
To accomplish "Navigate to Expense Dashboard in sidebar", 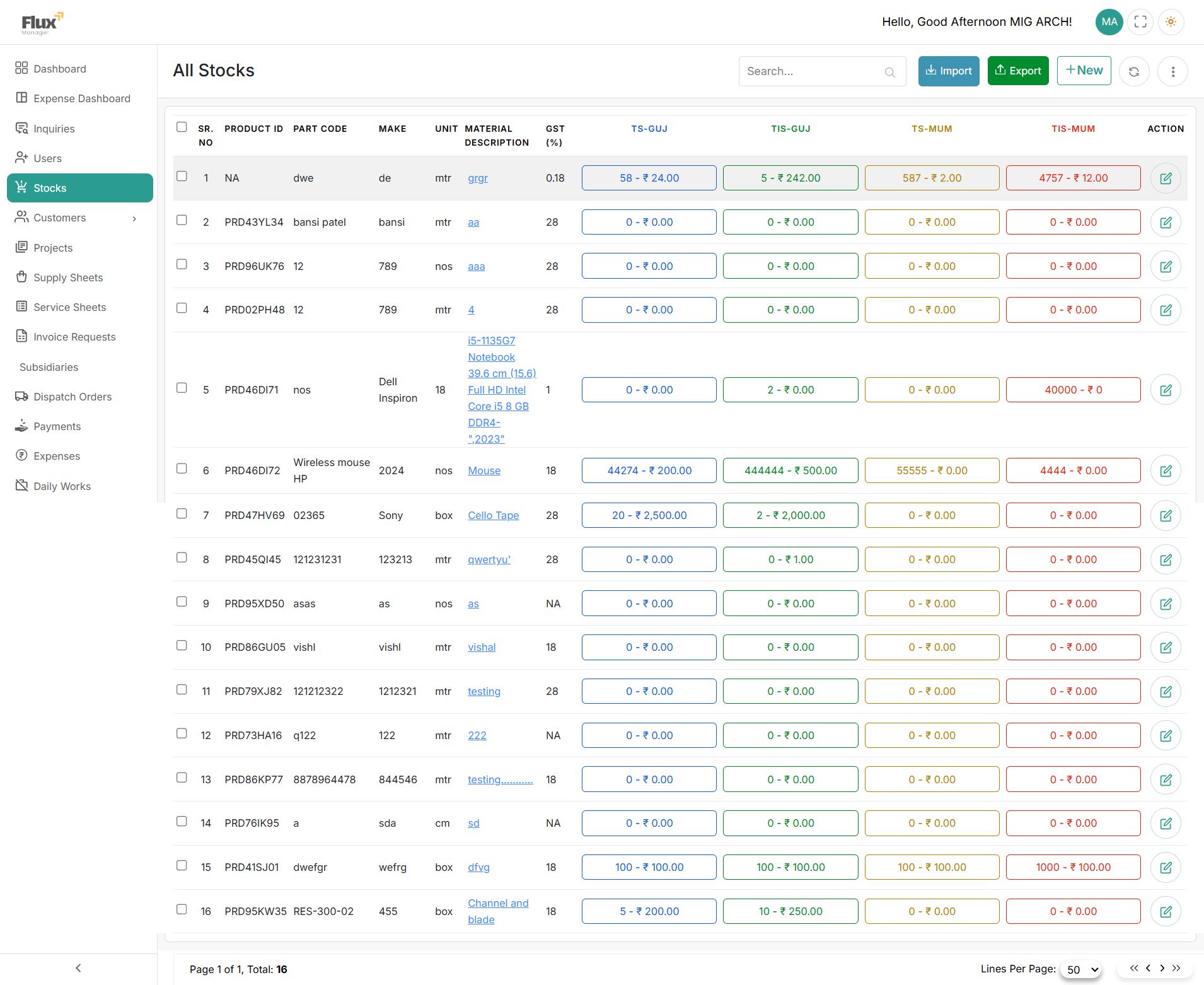I will pos(82,98).
